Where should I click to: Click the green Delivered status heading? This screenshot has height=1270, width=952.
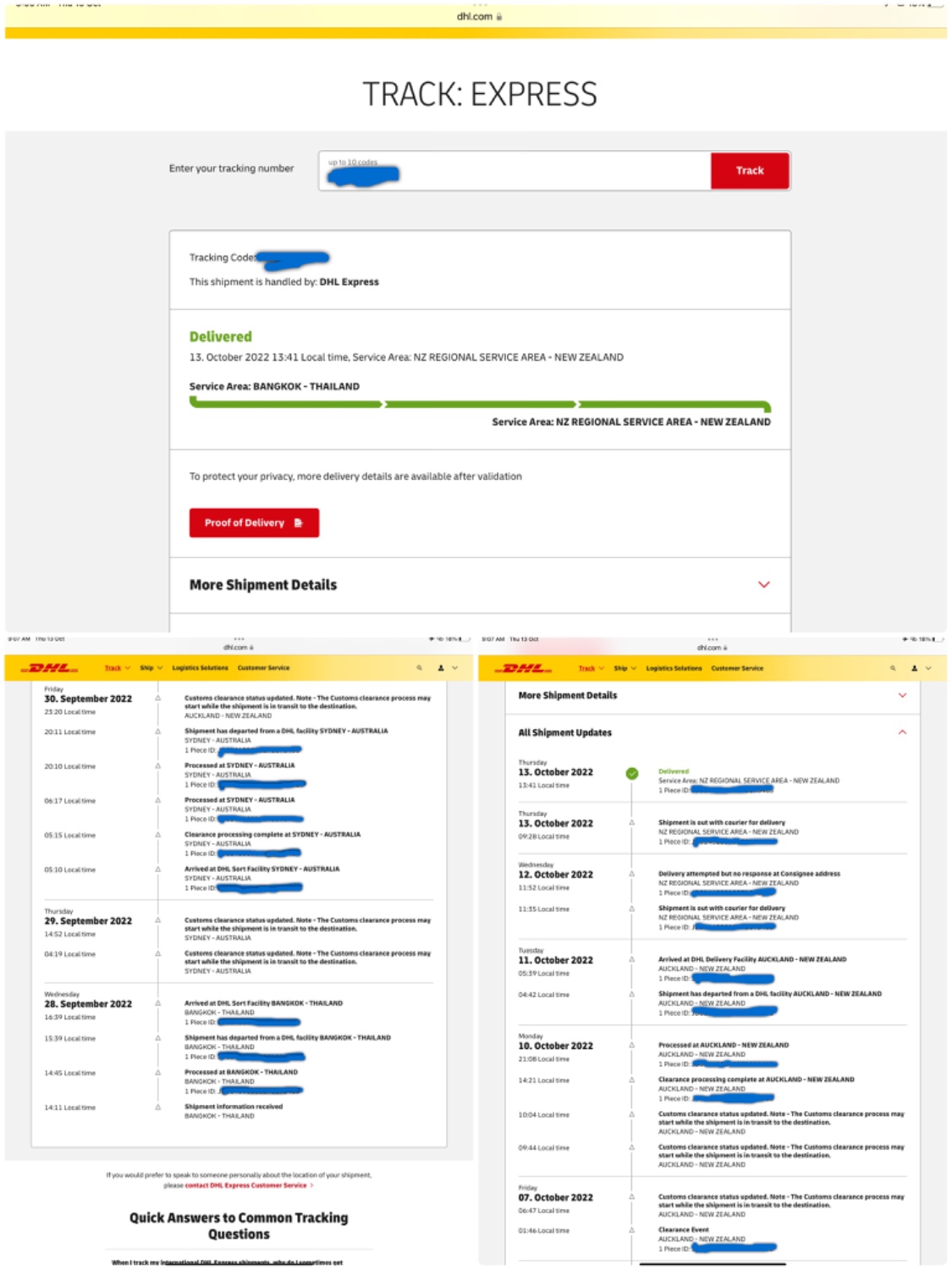pos(221,336)
